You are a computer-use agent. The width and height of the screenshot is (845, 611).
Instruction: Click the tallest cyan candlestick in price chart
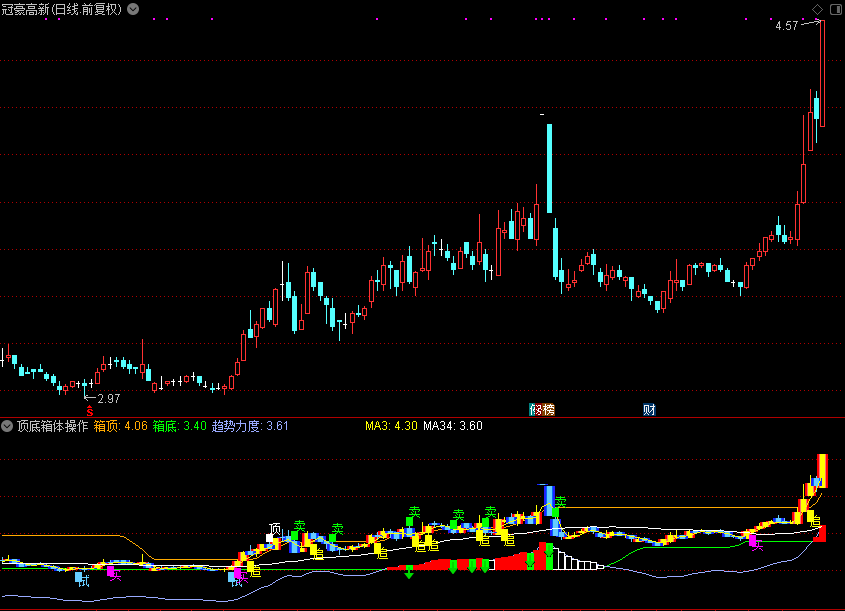(x=549, y=169)
